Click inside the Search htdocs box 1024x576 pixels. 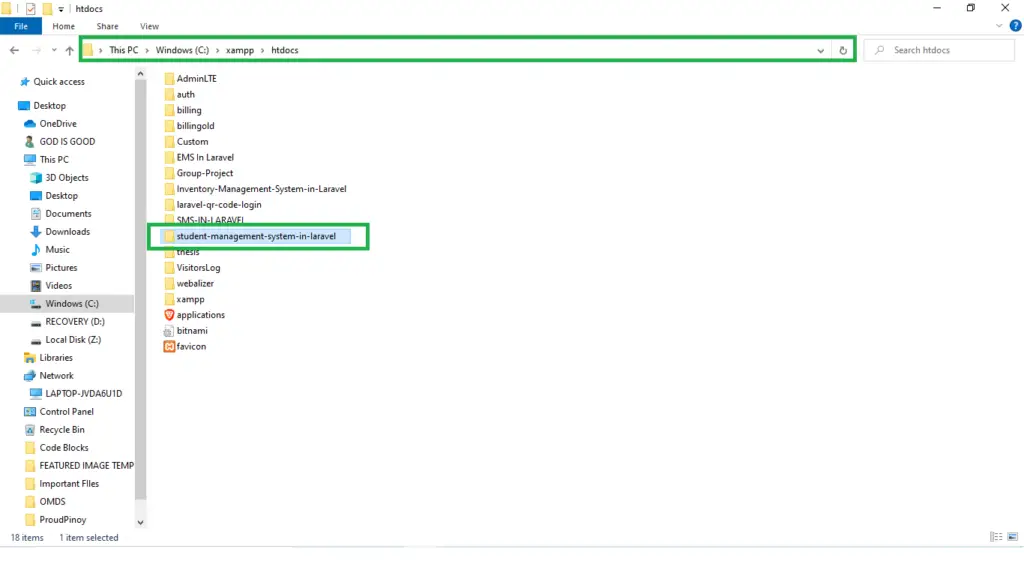tap(938, 49)
